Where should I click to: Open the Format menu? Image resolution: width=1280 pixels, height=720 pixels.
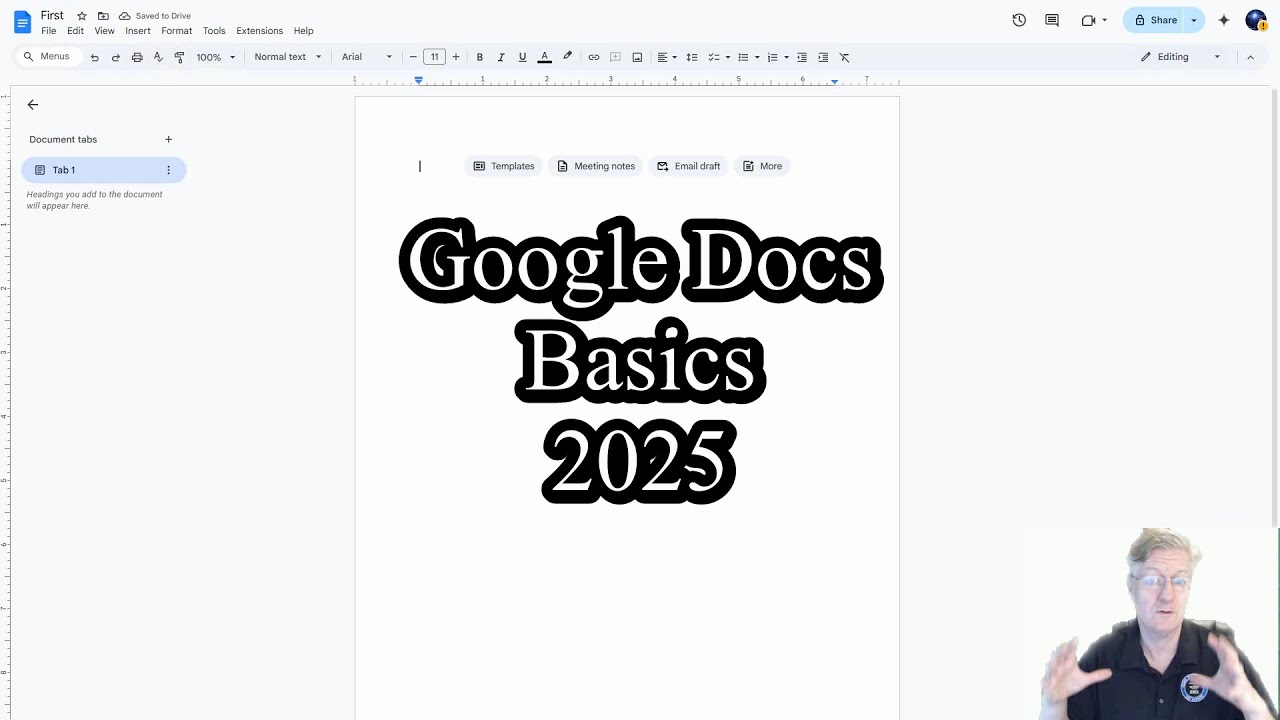point(177,31)
